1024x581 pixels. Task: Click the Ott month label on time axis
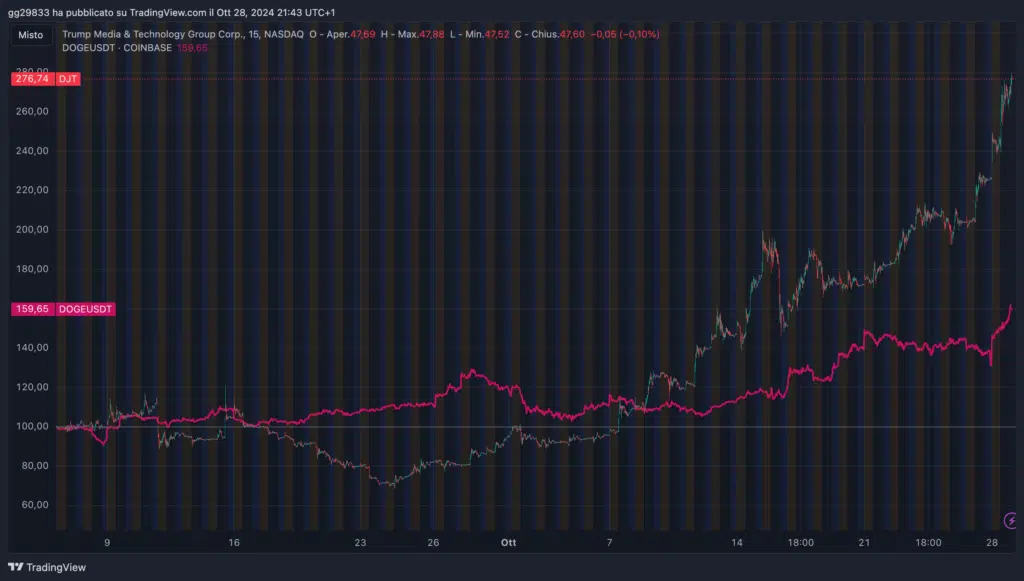[508, 542]
